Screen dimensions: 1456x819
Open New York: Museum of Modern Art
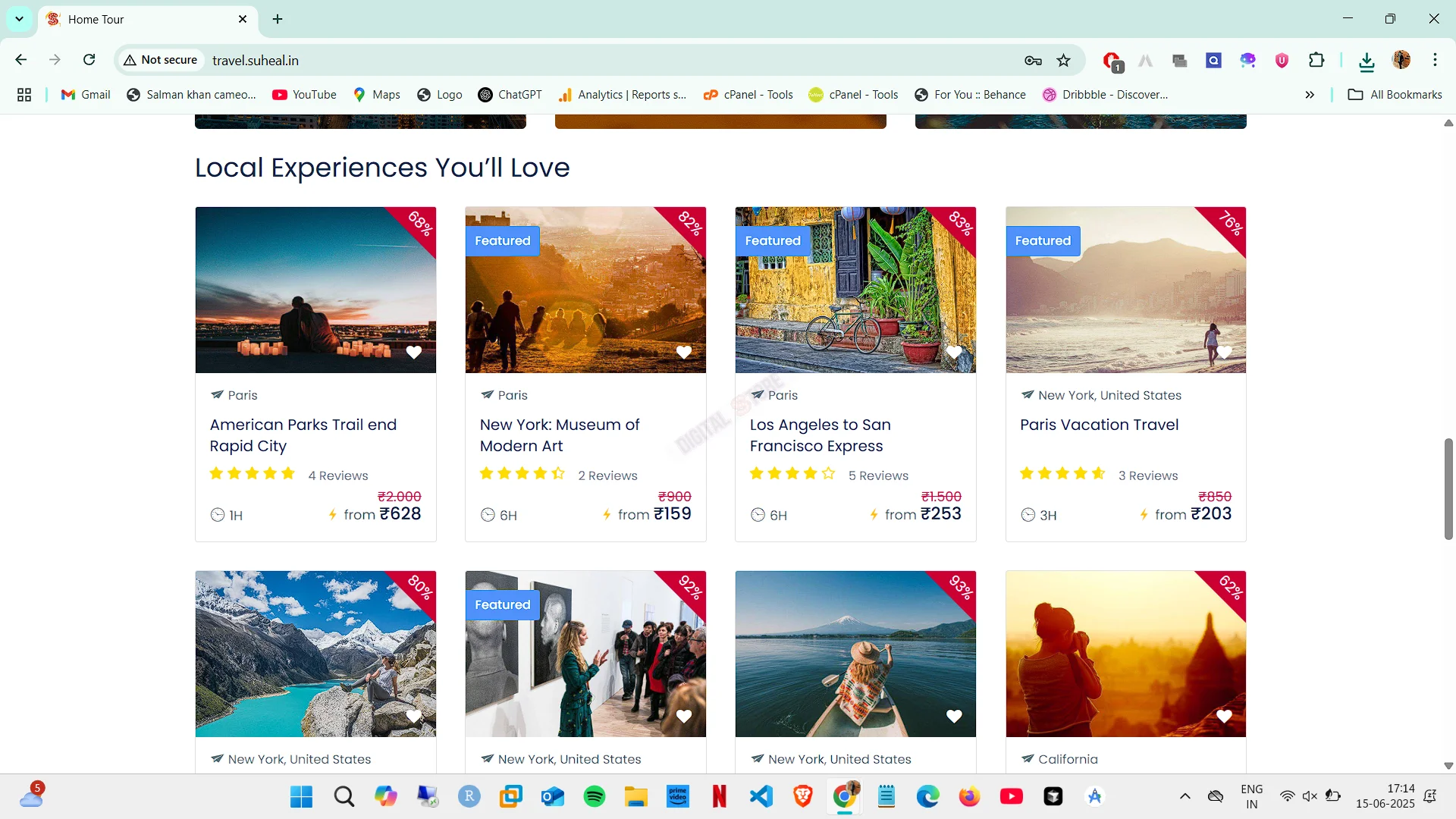pyautogui.click(x=560, y=435)
